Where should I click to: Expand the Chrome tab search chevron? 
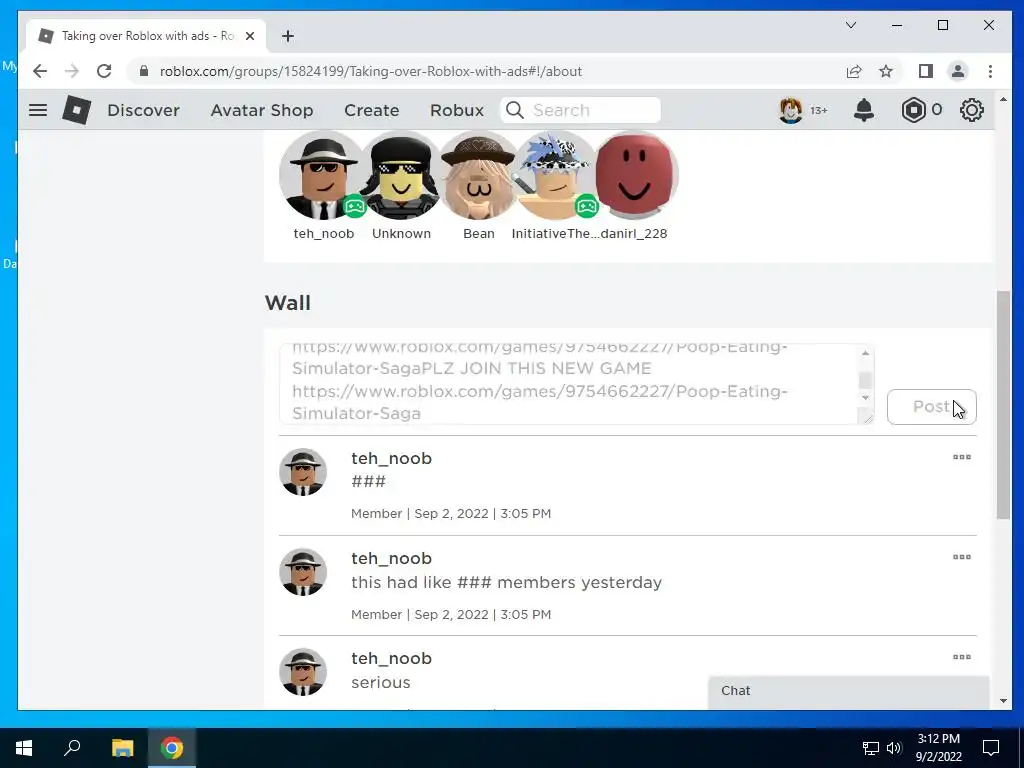(850, 25)
